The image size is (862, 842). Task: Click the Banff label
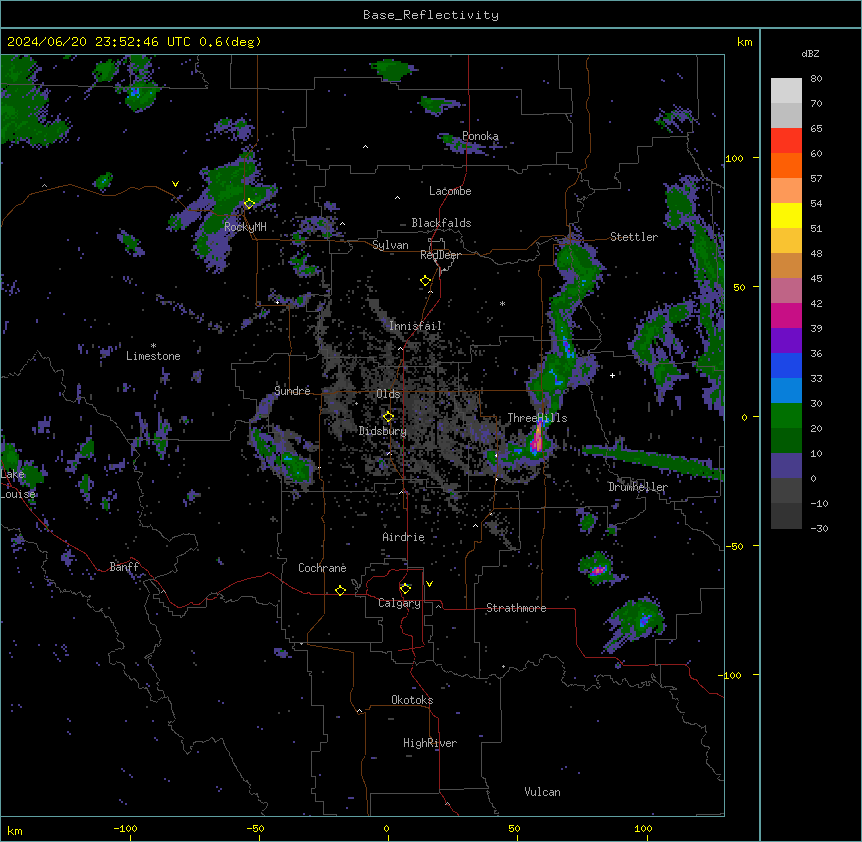(x=124, y=567)
